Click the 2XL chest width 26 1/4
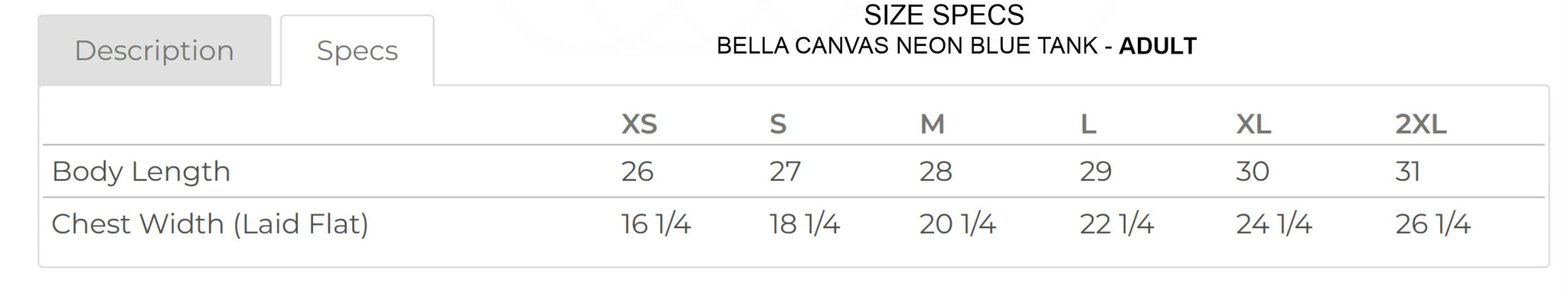Image resolution: width=1568 pixels, height=301 pixels. pos(1432,224)
